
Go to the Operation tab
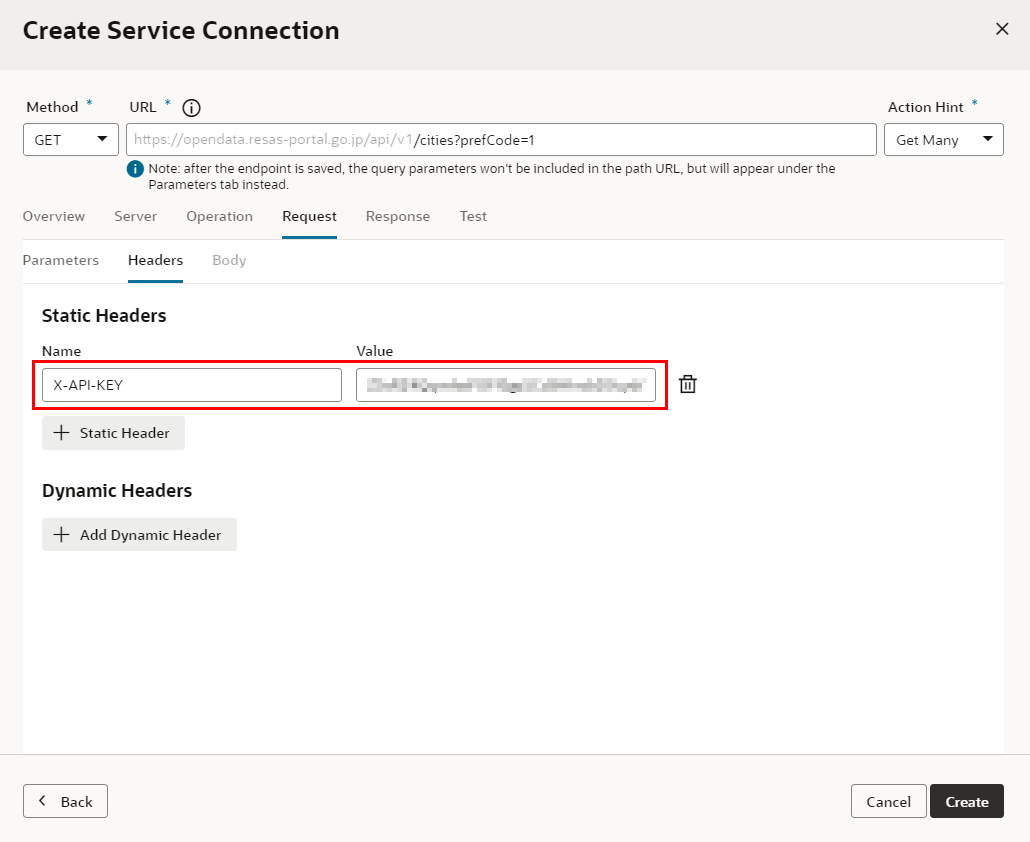(x=219, y=216)
